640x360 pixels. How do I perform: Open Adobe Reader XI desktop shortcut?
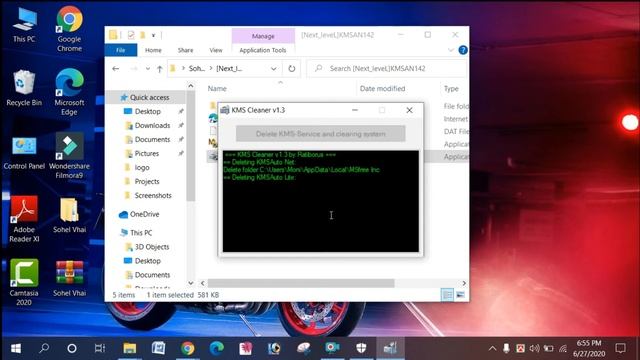coord(24,219)
